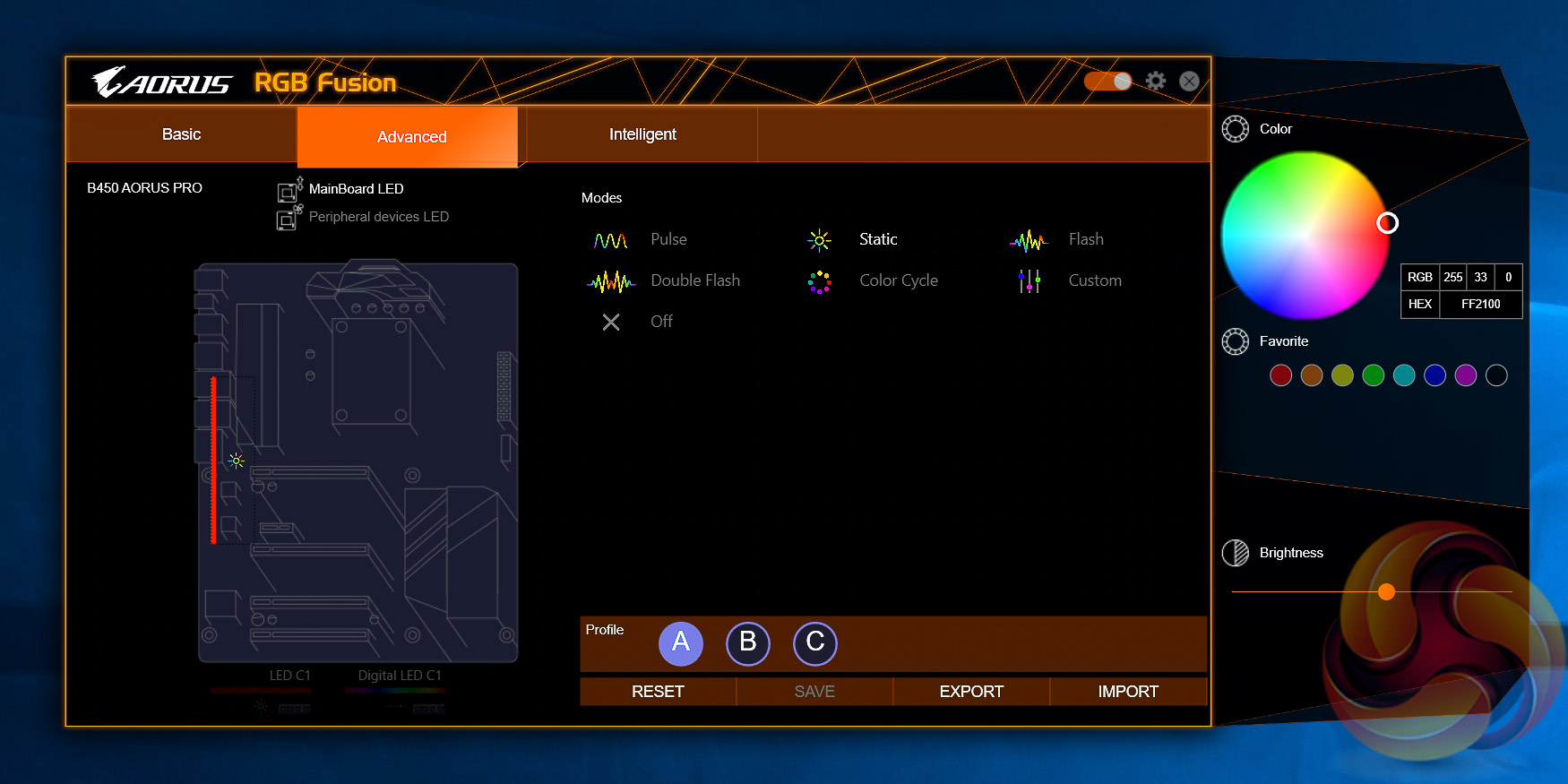Viewport: 1568px width, 784px height.
Task: Switch to the Basic tab
Action: pyautogui.click(x=181, y=134)
